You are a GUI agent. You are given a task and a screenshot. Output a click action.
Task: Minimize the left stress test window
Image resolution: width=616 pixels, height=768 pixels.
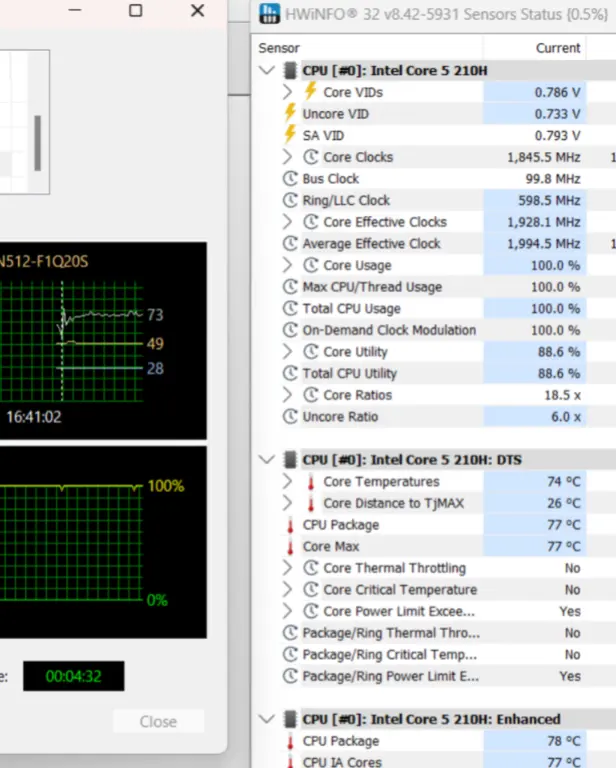click(74, 10)
